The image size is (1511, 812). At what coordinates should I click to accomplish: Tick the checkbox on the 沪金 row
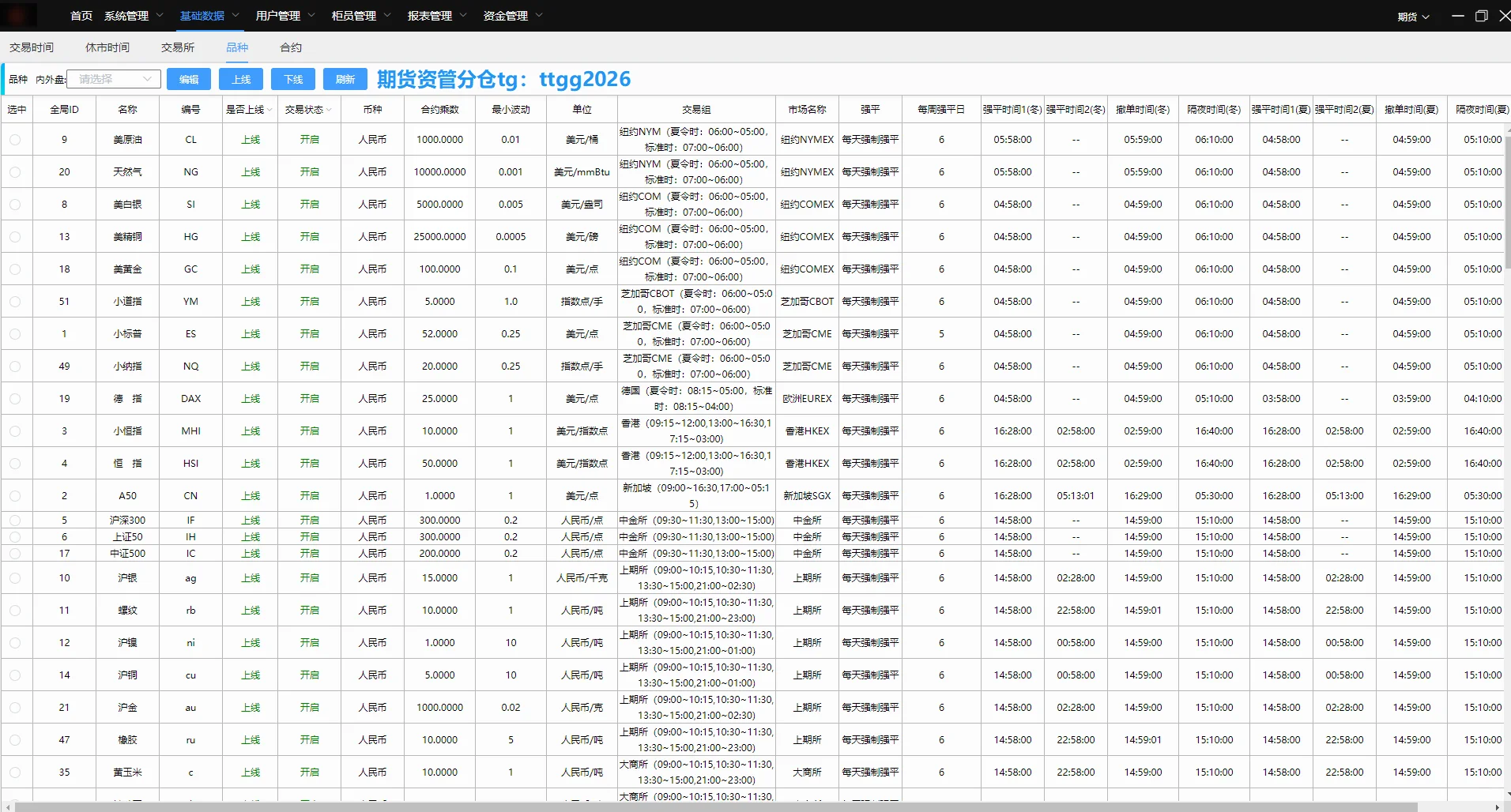(x=15, y=708)
